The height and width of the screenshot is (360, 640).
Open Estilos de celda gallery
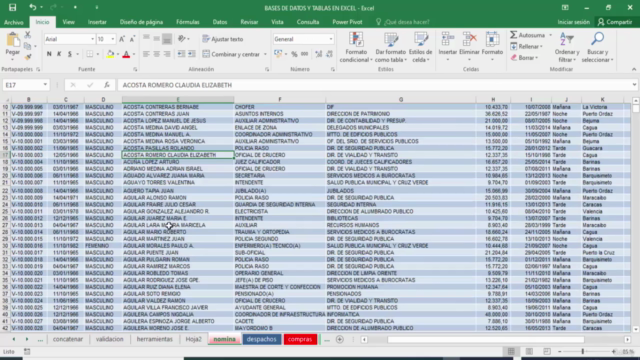(x=420, y=47)
